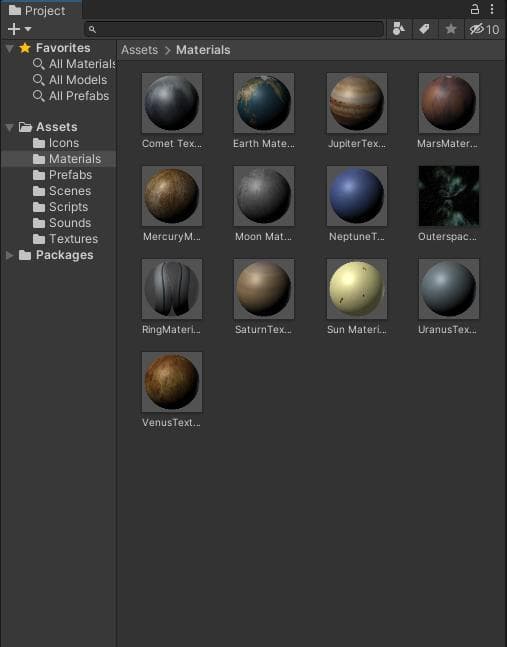Open the create dropdown arrow beside plus
Viewport: 507px width, 647px height.
[x=28, y=29]
